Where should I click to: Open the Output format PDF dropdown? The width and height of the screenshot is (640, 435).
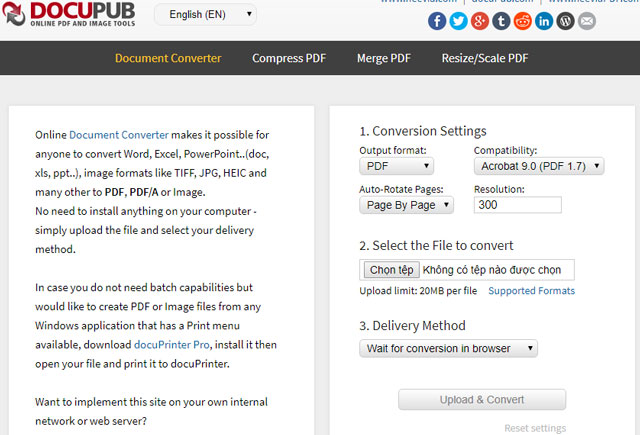pos(396,166)
